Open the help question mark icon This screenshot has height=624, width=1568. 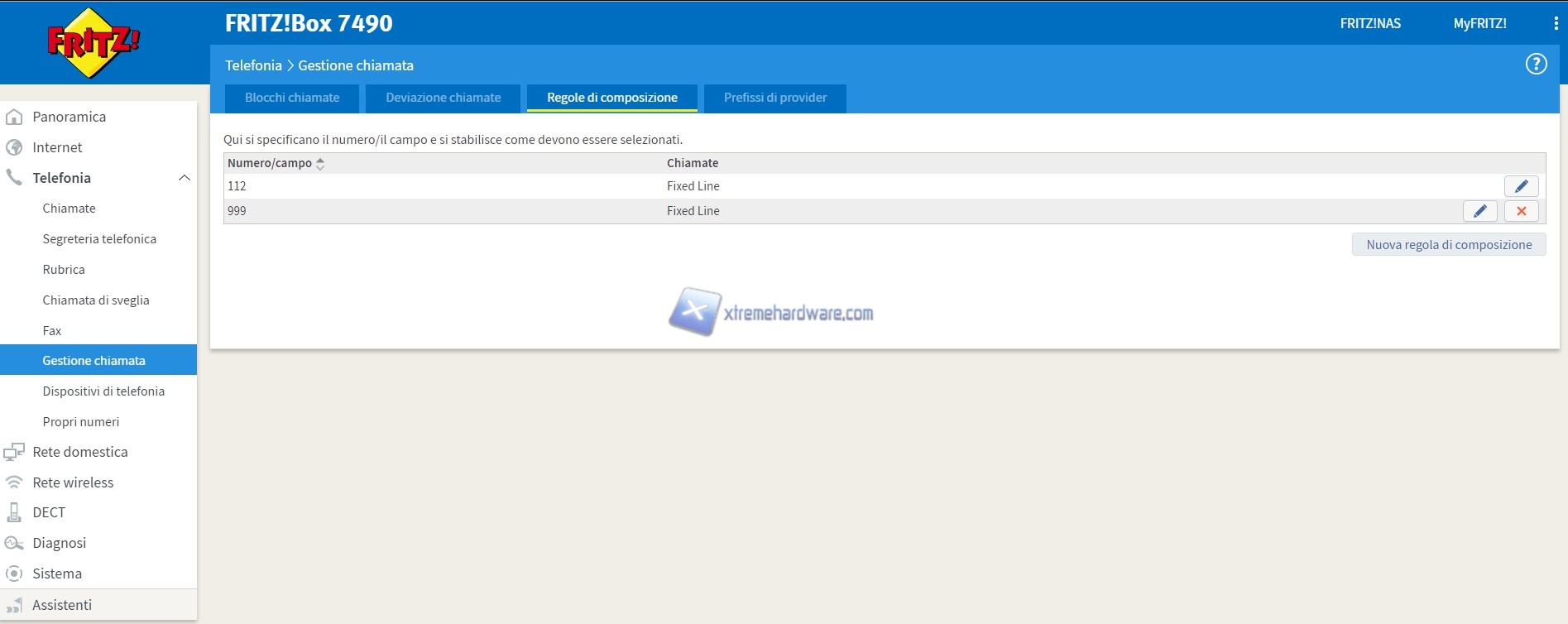(x=1536, y=65)
